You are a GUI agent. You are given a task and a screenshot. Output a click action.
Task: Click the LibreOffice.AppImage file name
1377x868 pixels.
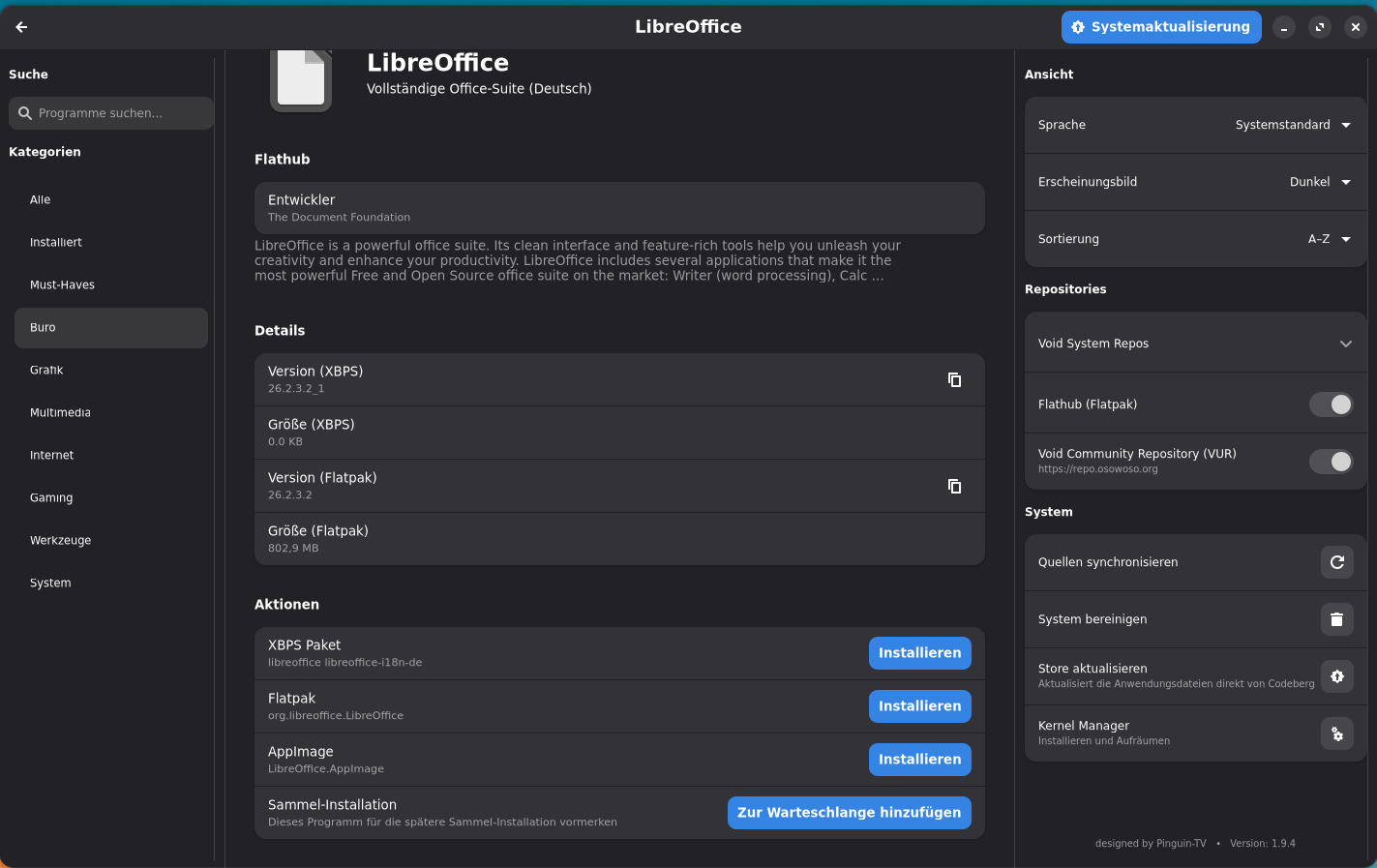tap(326, 769)
